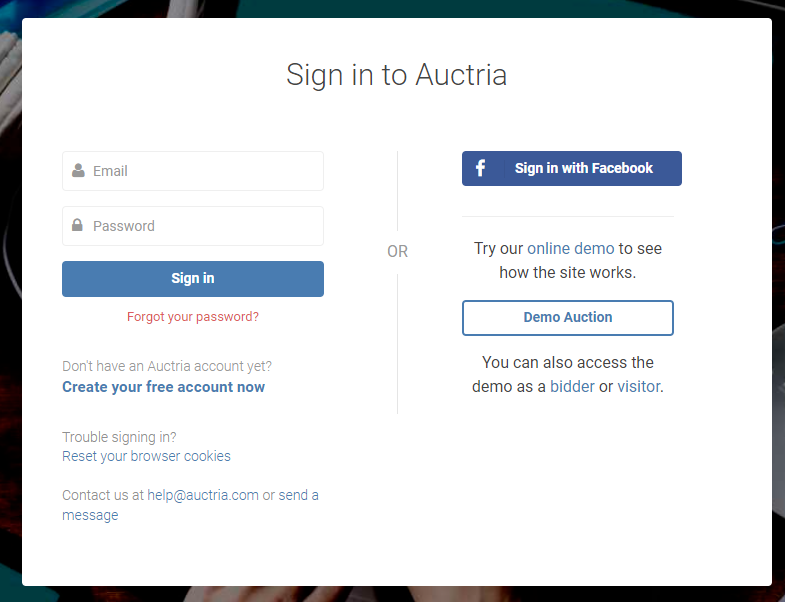Screen dimensions: 785x602
Task: Choose Sign in with Facebook button
Action: (x=572, y=168)
